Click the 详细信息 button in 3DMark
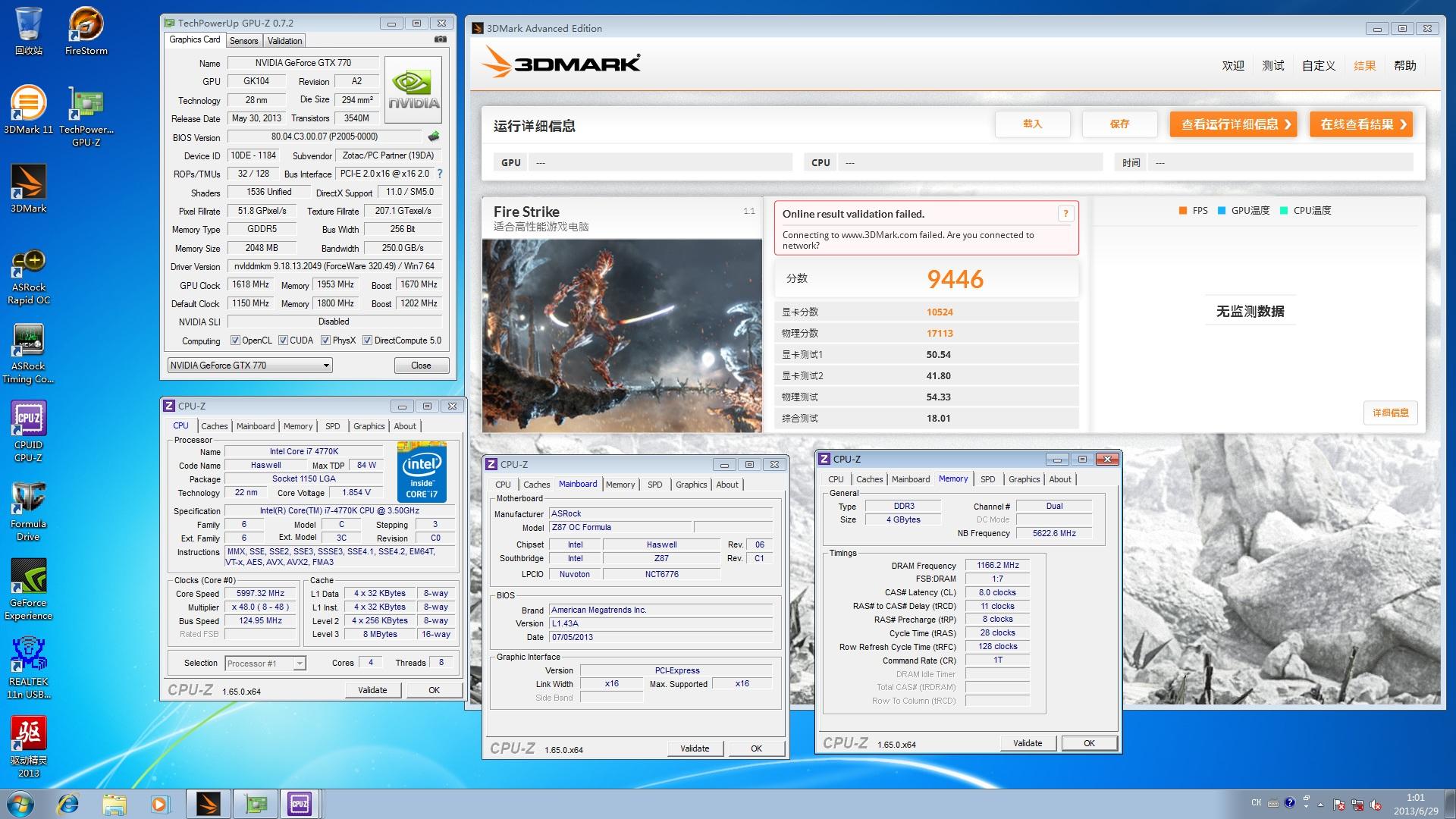 click(x=1391, y=413)
